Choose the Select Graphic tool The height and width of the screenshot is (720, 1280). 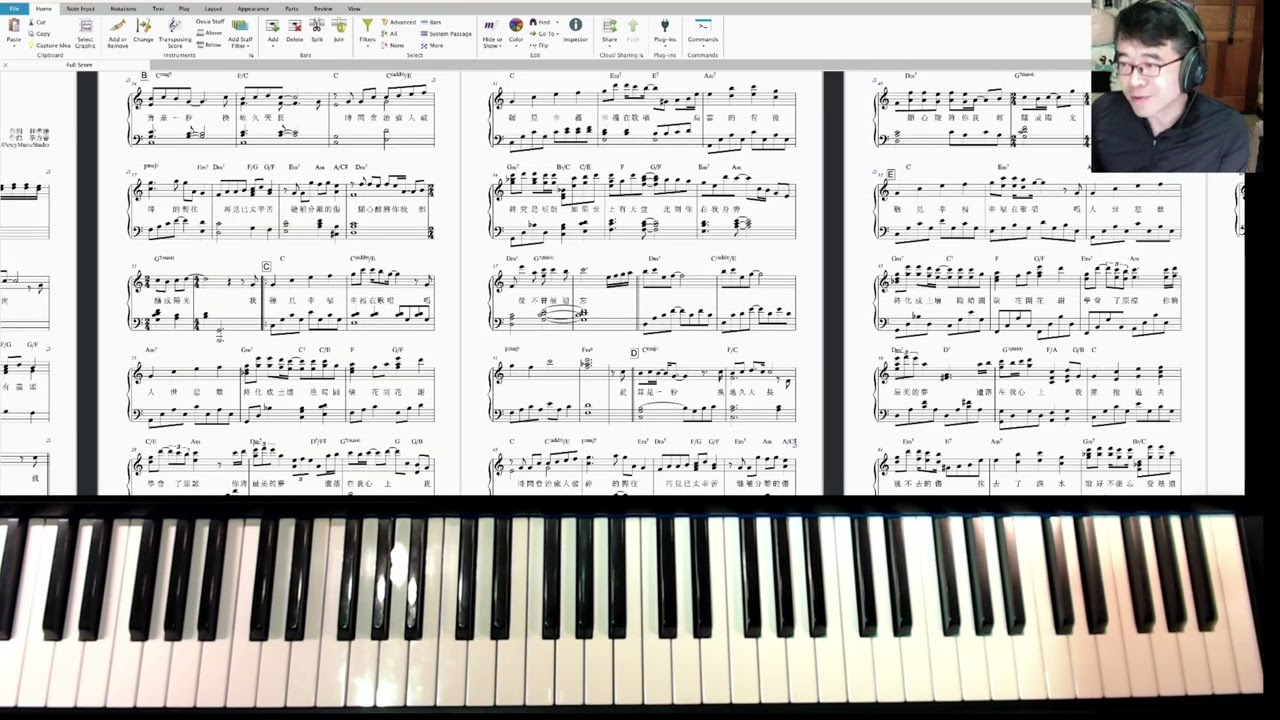point(86,32)
